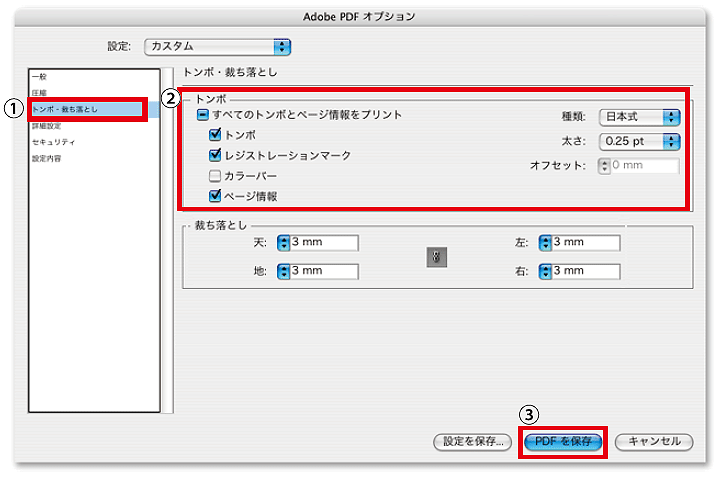
Task: Select セキュリティ in the category list
Action: [53, 142]
